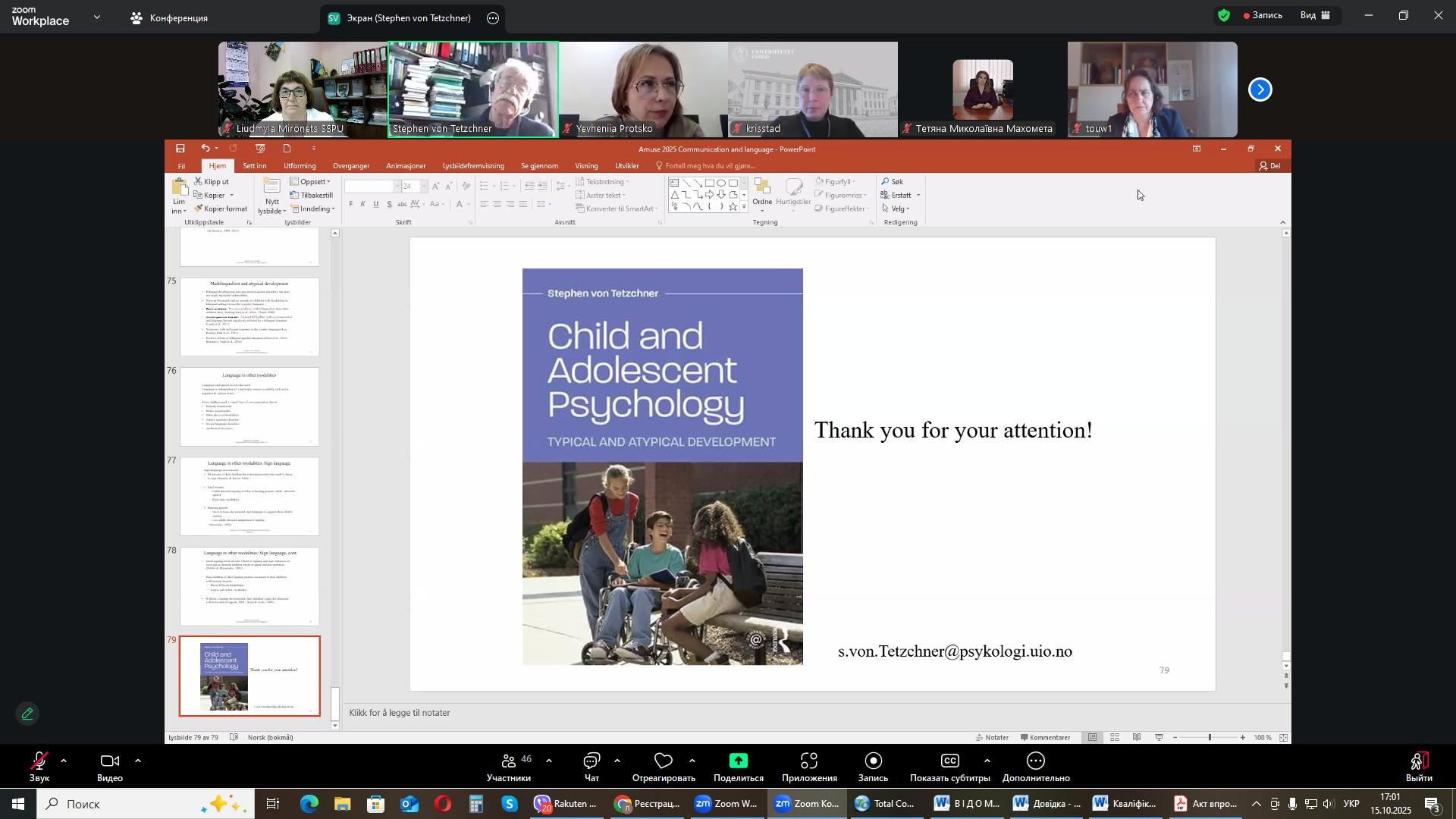This screenshot has height=819, width=1456.
Task: Toggle Показать субтитры captions
Action: (x=950, y=762)
